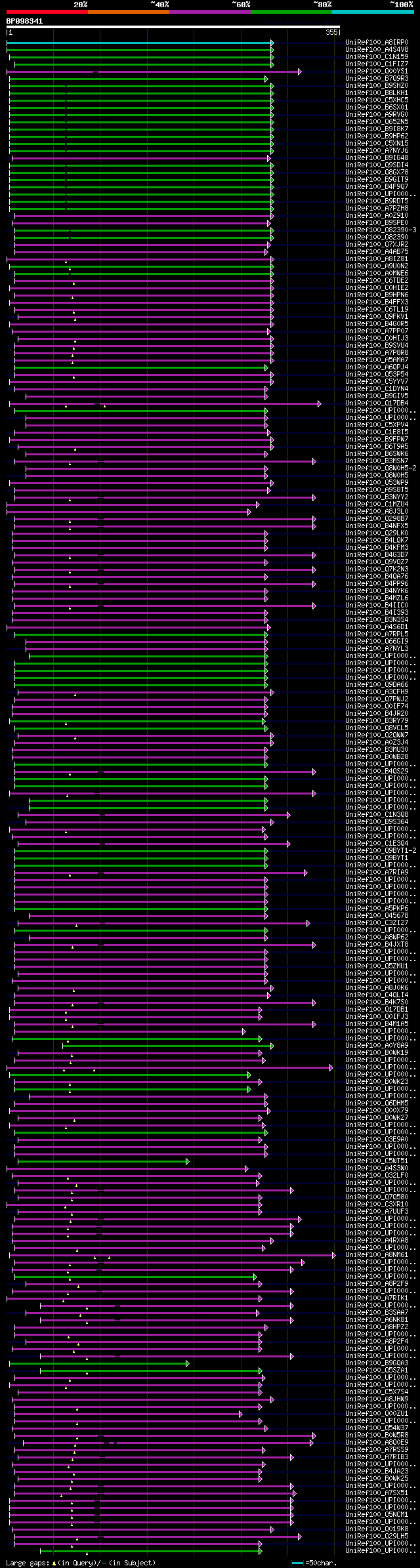Select label UniRef100_A7NYJ6
The width and height of the screenshot is (420, 1568).
(x=377, y=151)
